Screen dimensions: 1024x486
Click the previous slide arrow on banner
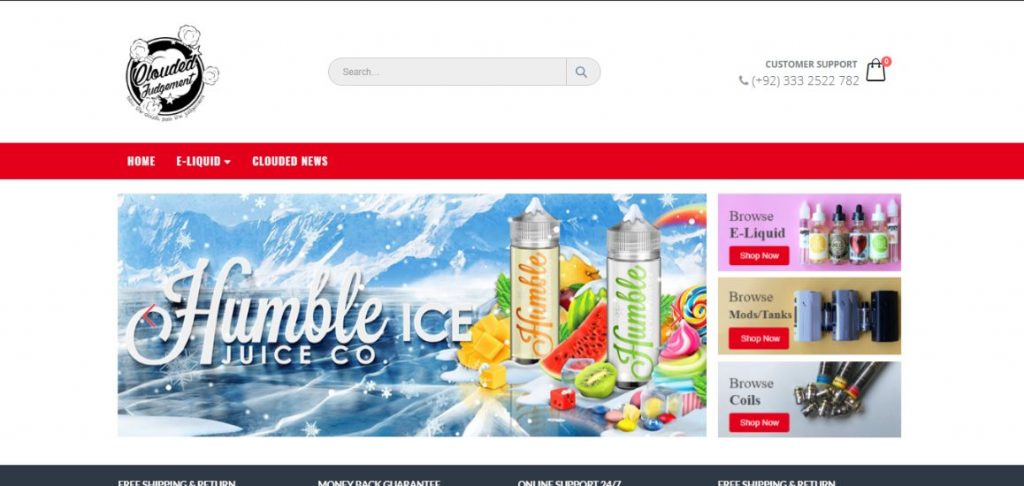150,316
